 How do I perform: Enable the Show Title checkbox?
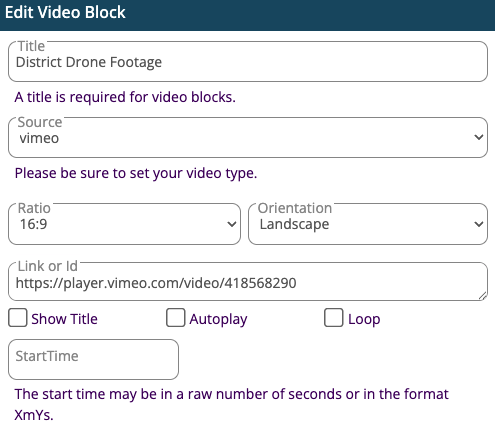click(x=18, y=318)
